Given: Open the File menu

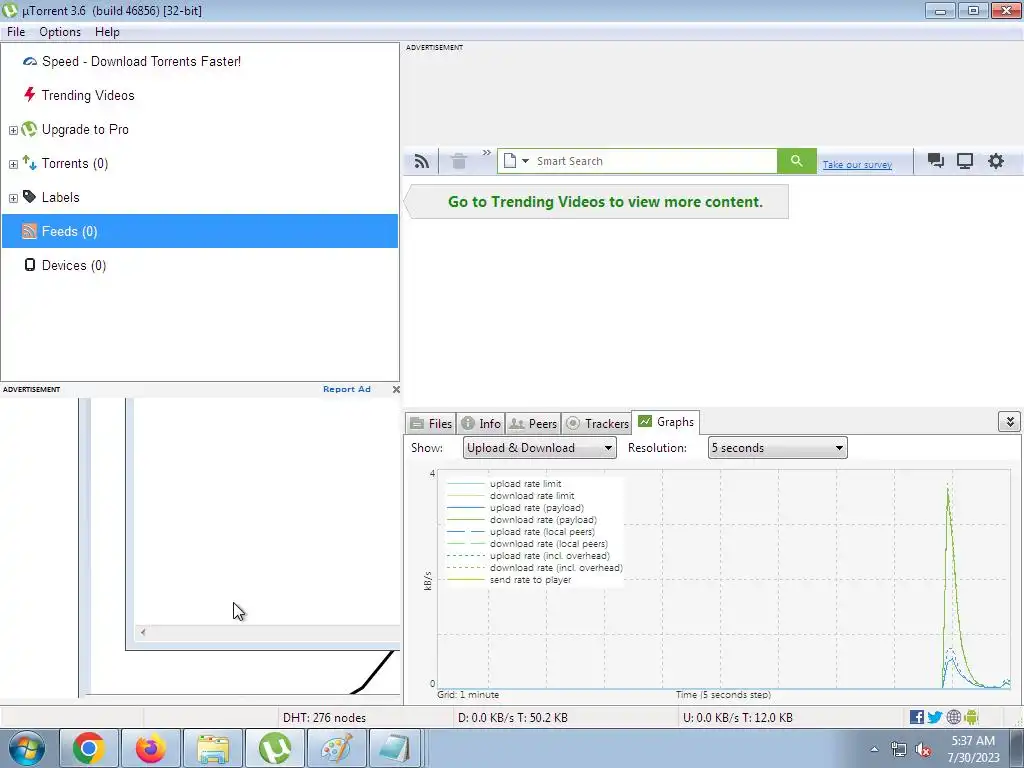Looking at the screenshot, I should click(x=16, y=32).
